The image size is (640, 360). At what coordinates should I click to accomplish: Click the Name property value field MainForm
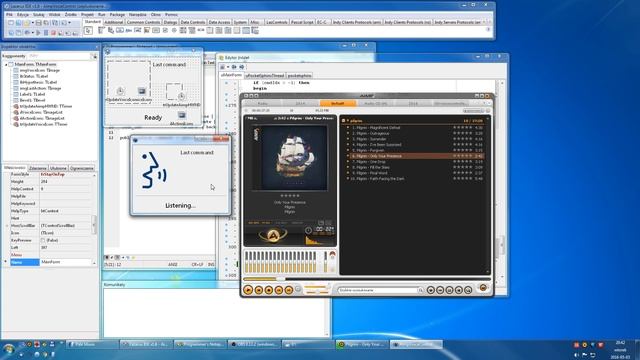pyautogui.click(x=66, y=262)
